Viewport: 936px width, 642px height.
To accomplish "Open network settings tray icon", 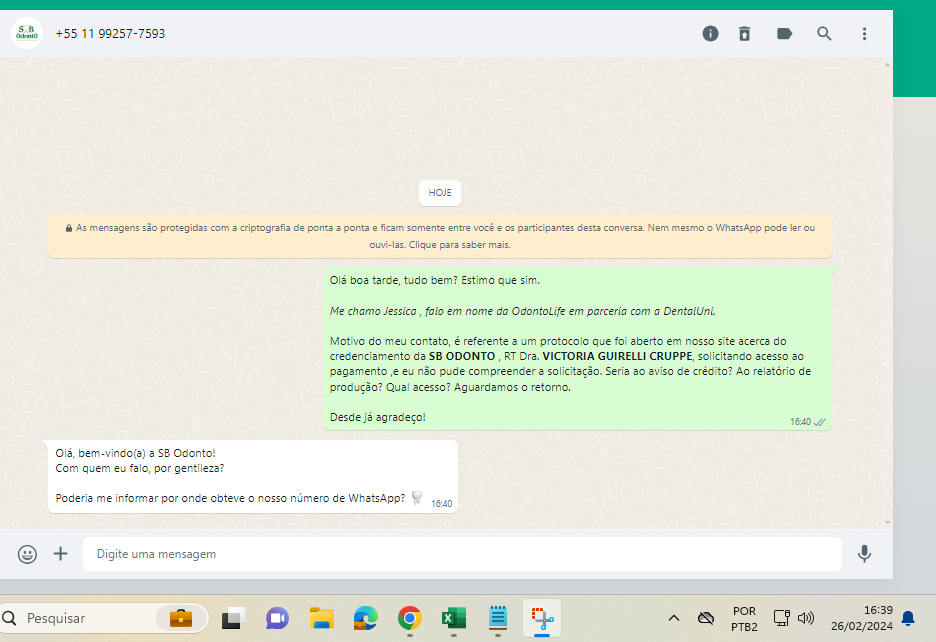I will 781,618.
